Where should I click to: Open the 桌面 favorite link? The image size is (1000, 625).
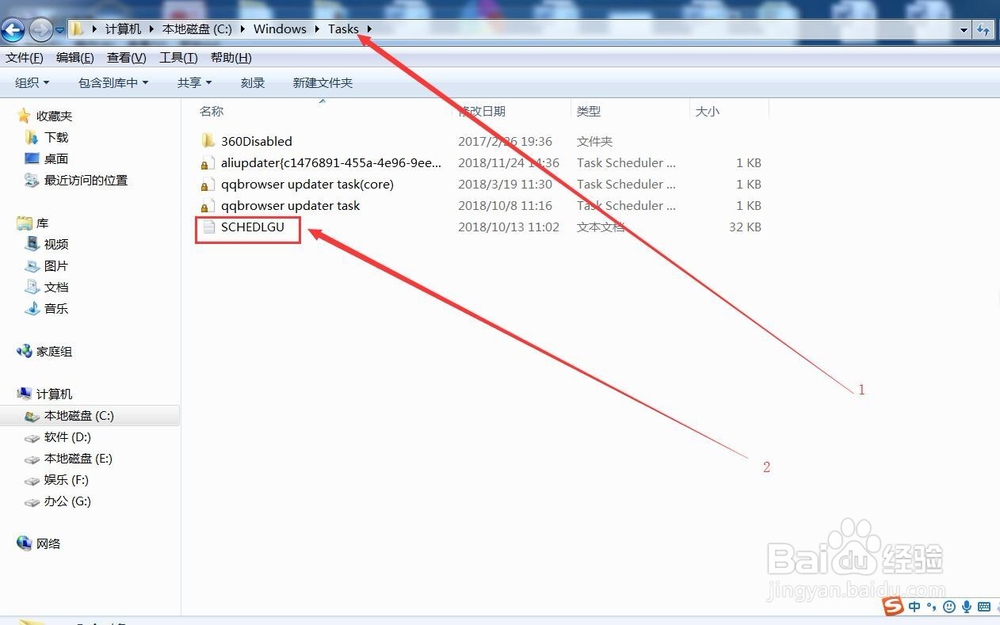coord(56,159)
